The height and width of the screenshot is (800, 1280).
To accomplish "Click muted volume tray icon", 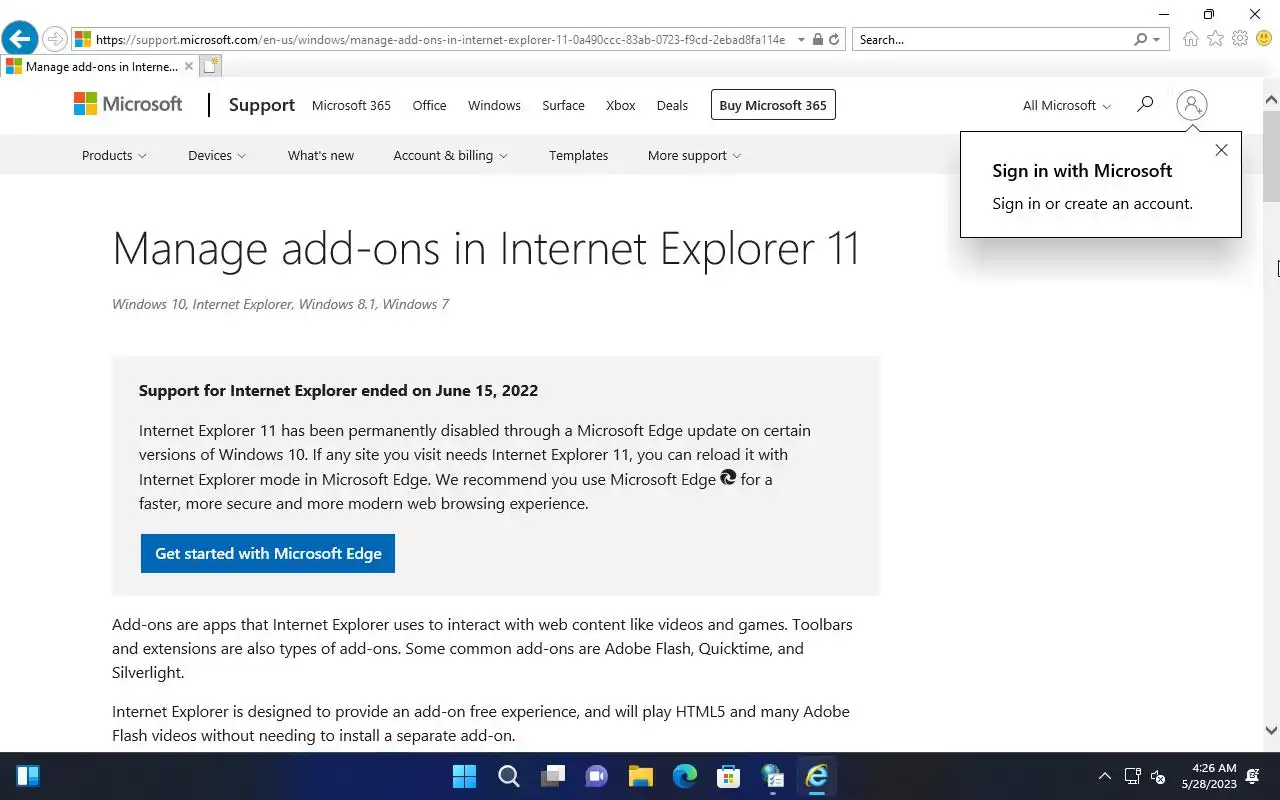I will [1158, 776].
